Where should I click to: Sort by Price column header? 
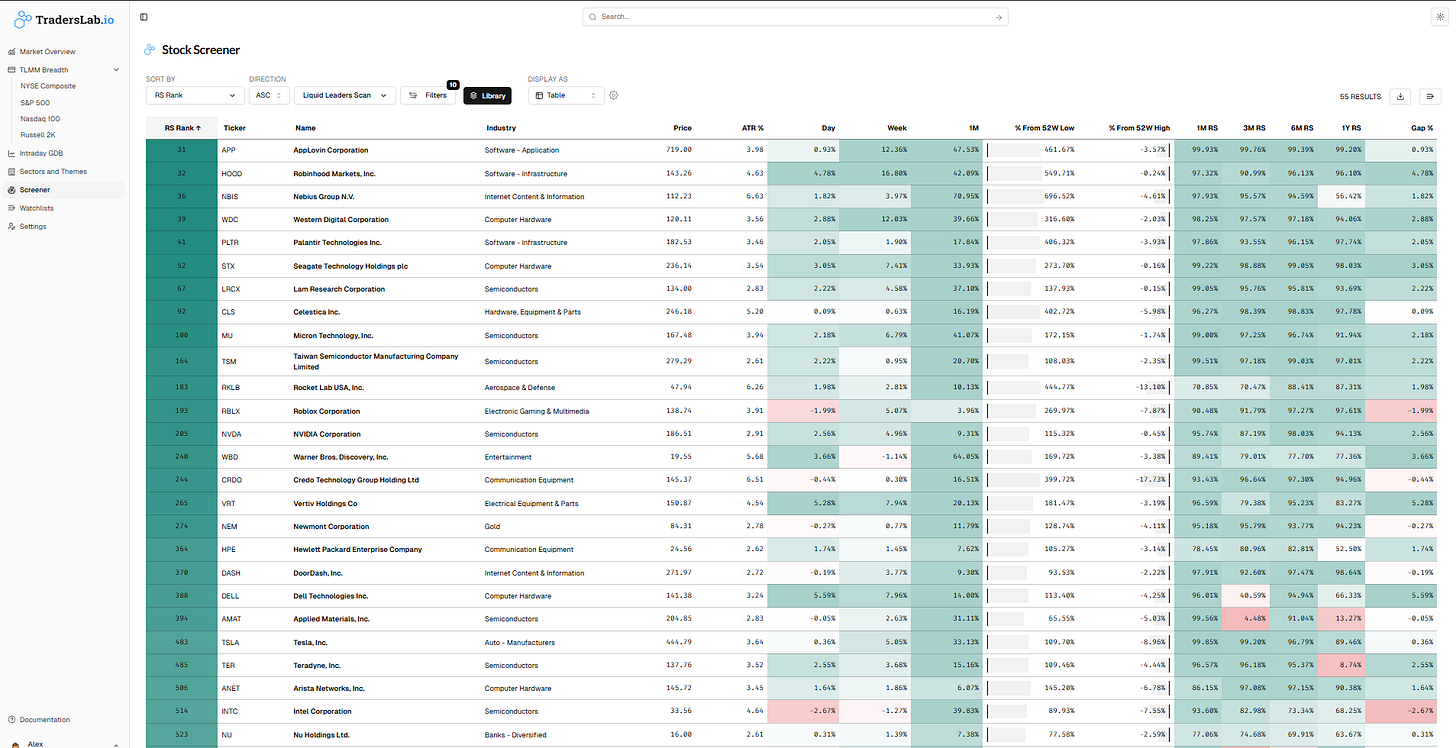pos(682,128)
